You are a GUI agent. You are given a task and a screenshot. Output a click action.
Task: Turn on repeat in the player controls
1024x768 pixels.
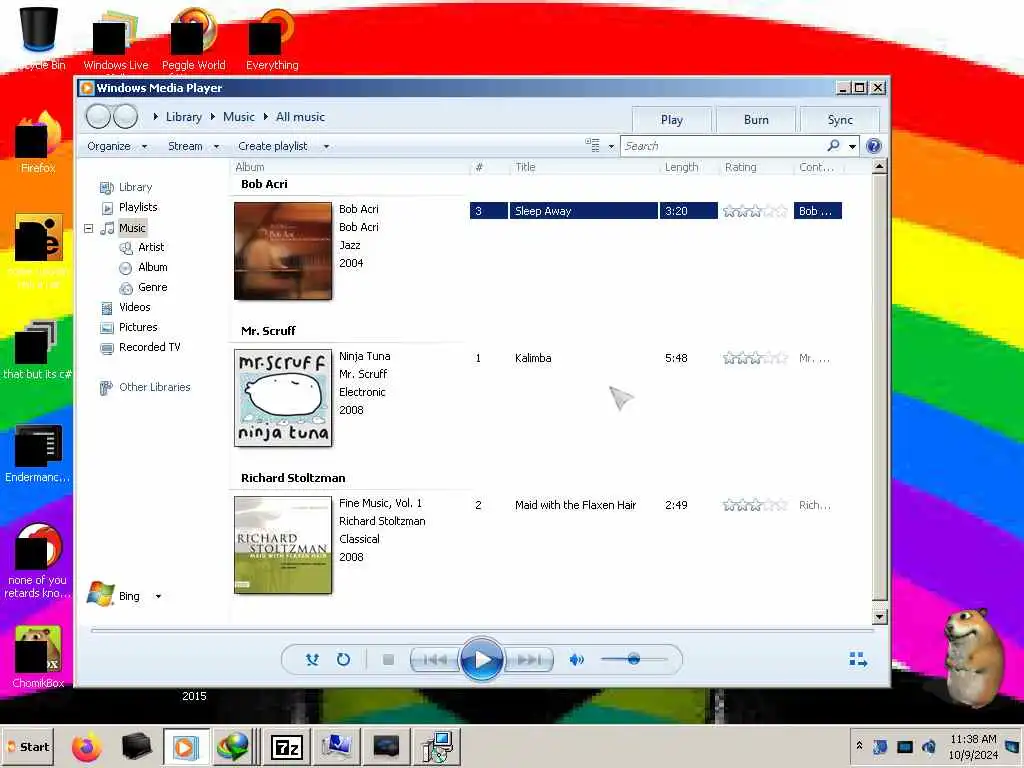[344, 660]
